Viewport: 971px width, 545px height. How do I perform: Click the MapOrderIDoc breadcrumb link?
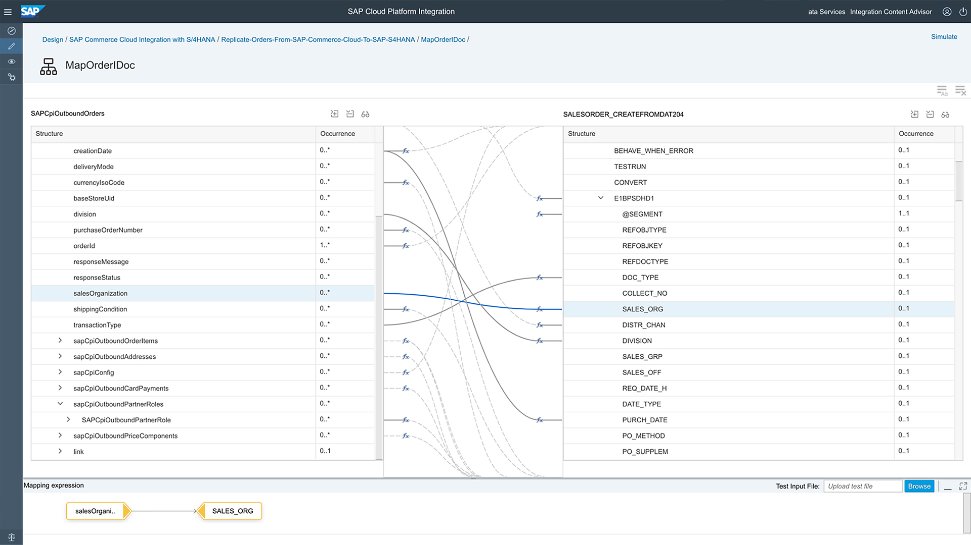(x=443, y=40)
